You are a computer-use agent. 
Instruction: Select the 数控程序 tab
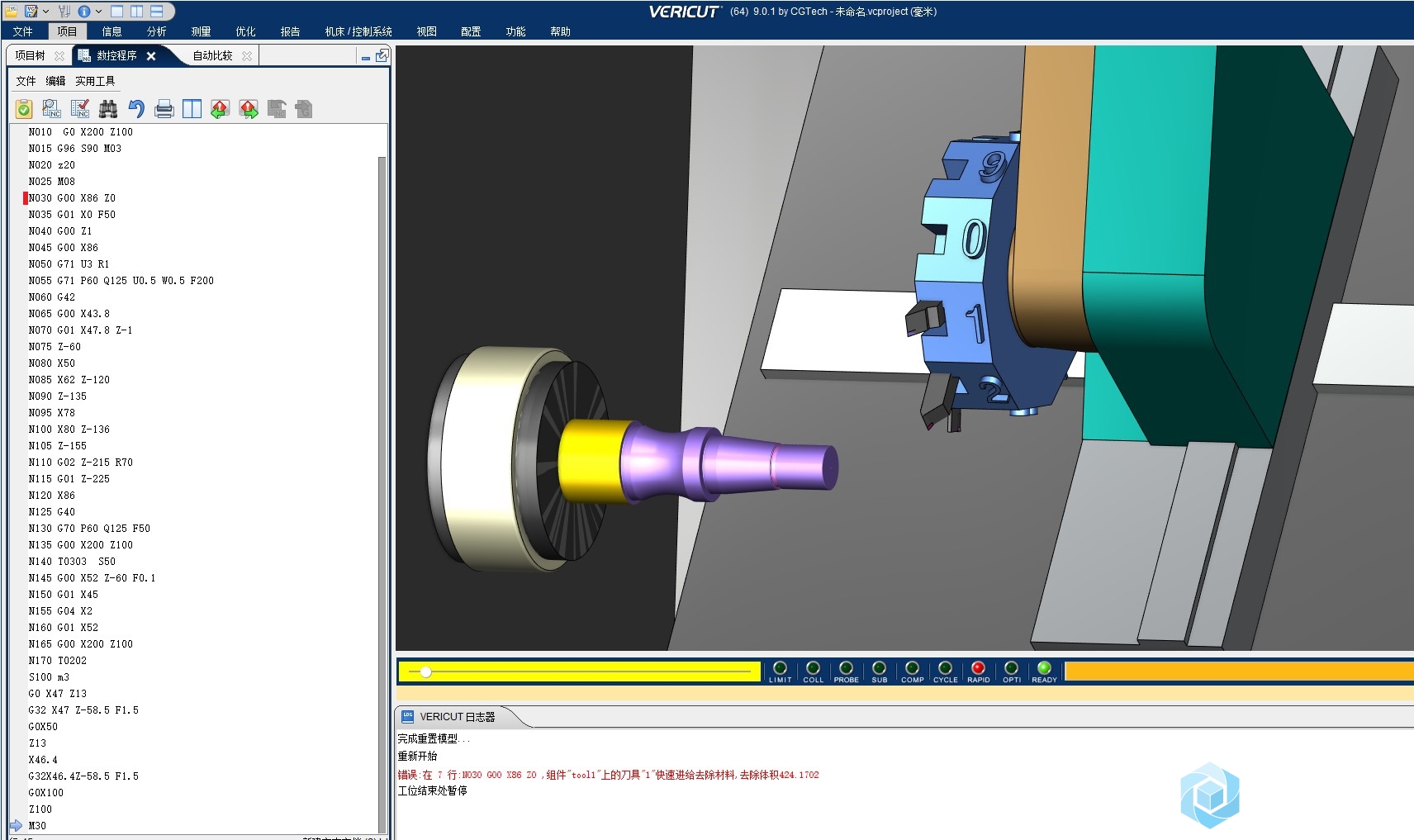coord(116,55)
